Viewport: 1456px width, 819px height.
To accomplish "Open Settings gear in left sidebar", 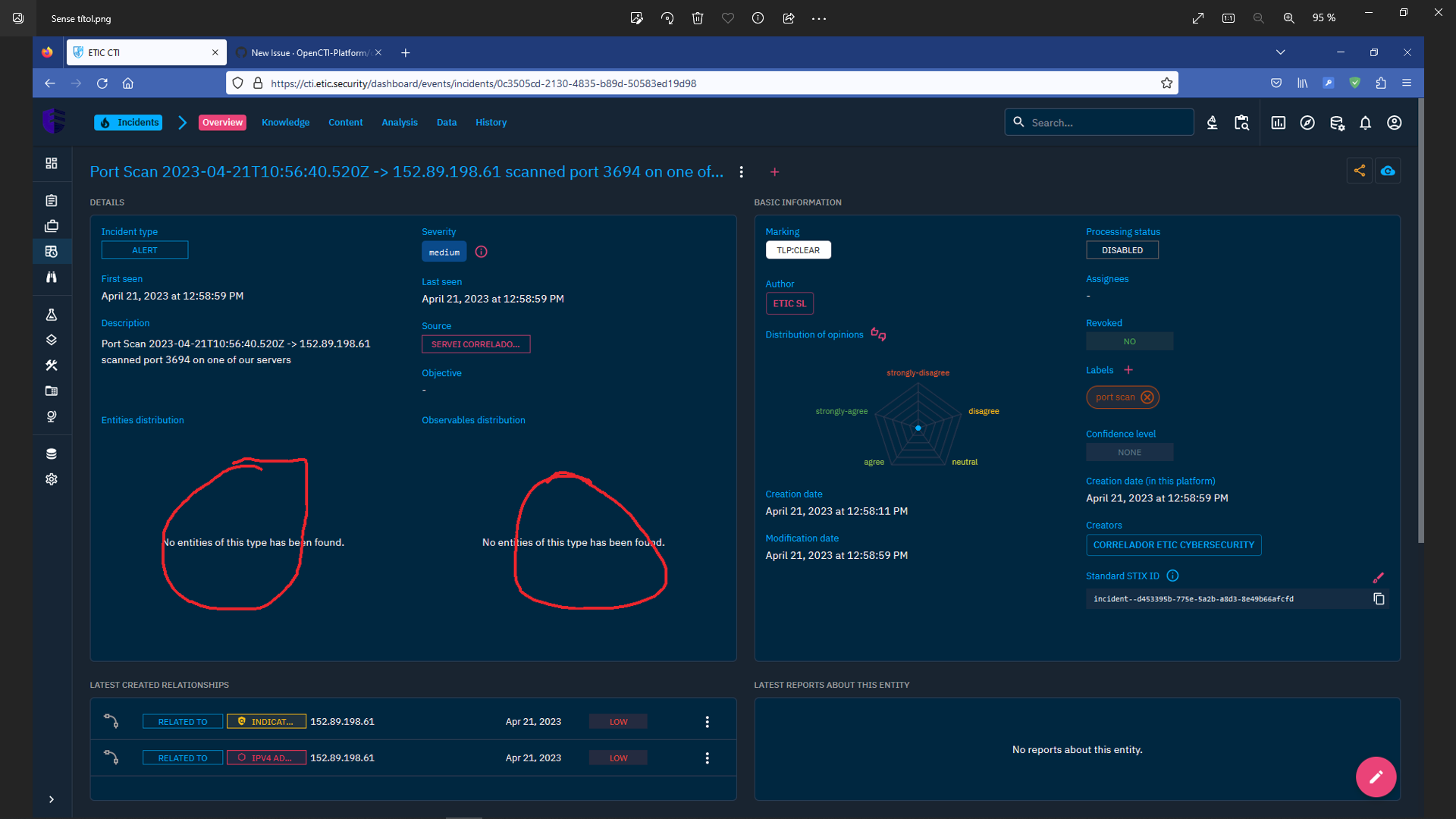I will point(52,479).
